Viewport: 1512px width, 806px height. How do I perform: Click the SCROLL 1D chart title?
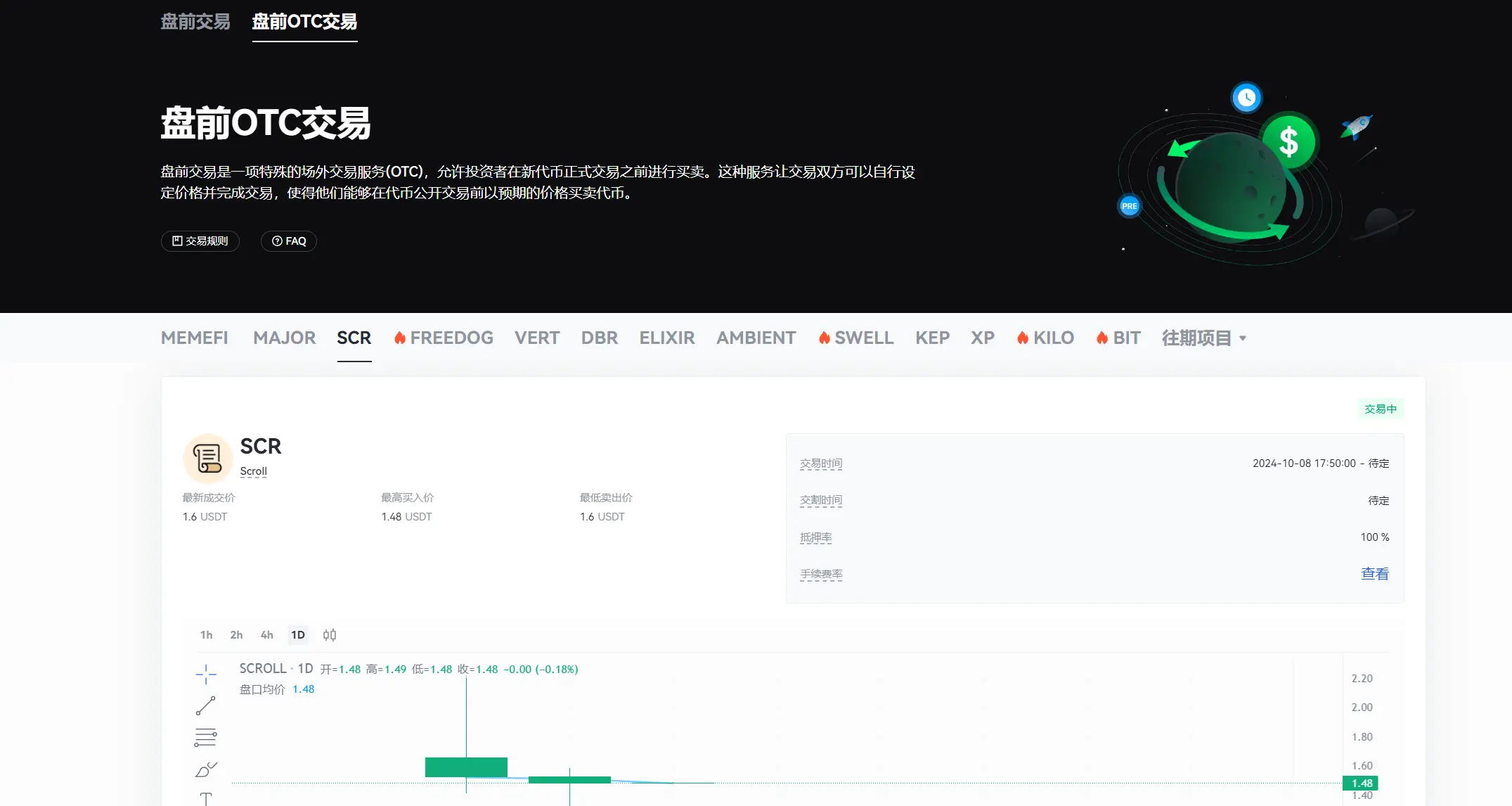coord(276,668)
